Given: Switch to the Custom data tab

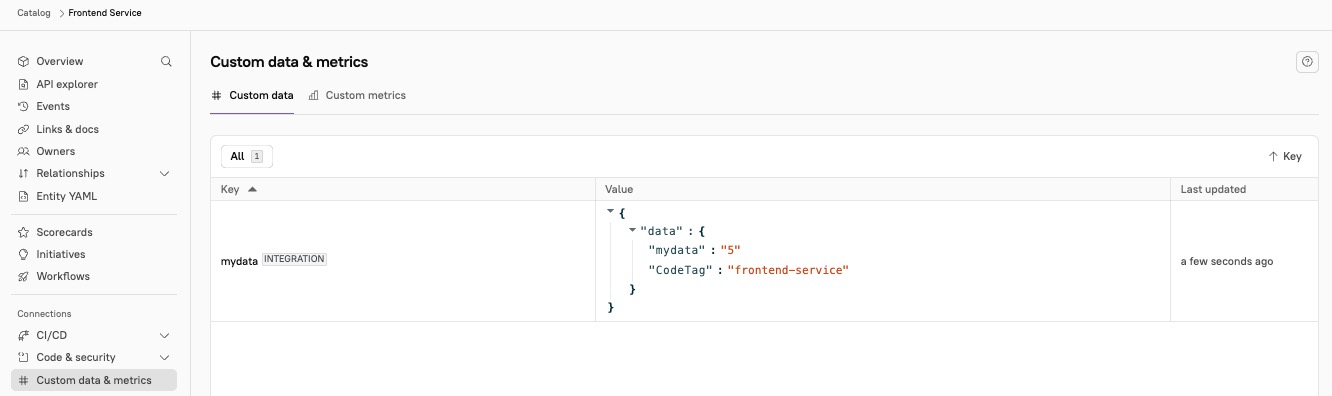Looking at the screenshot, I should point(252,96).
